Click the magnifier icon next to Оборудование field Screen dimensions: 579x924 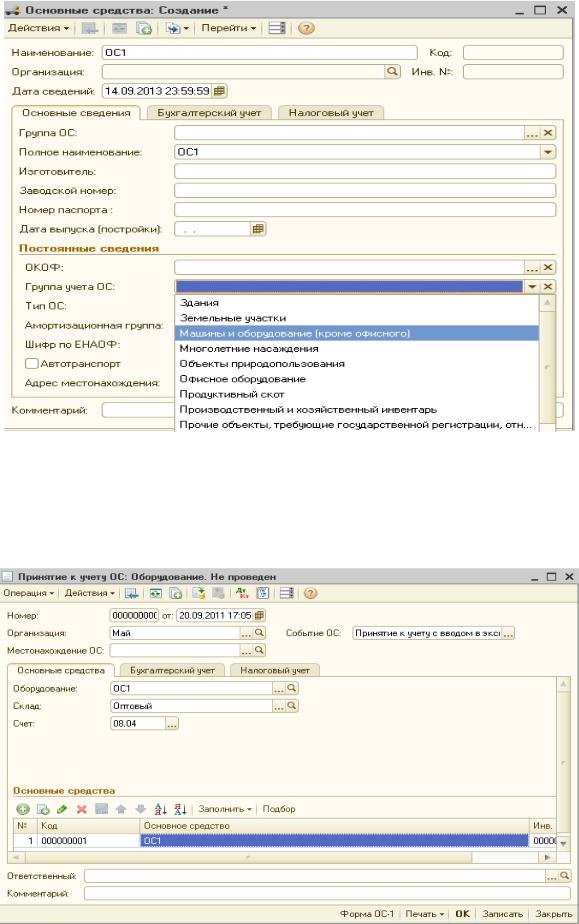(x=291, y=688)
